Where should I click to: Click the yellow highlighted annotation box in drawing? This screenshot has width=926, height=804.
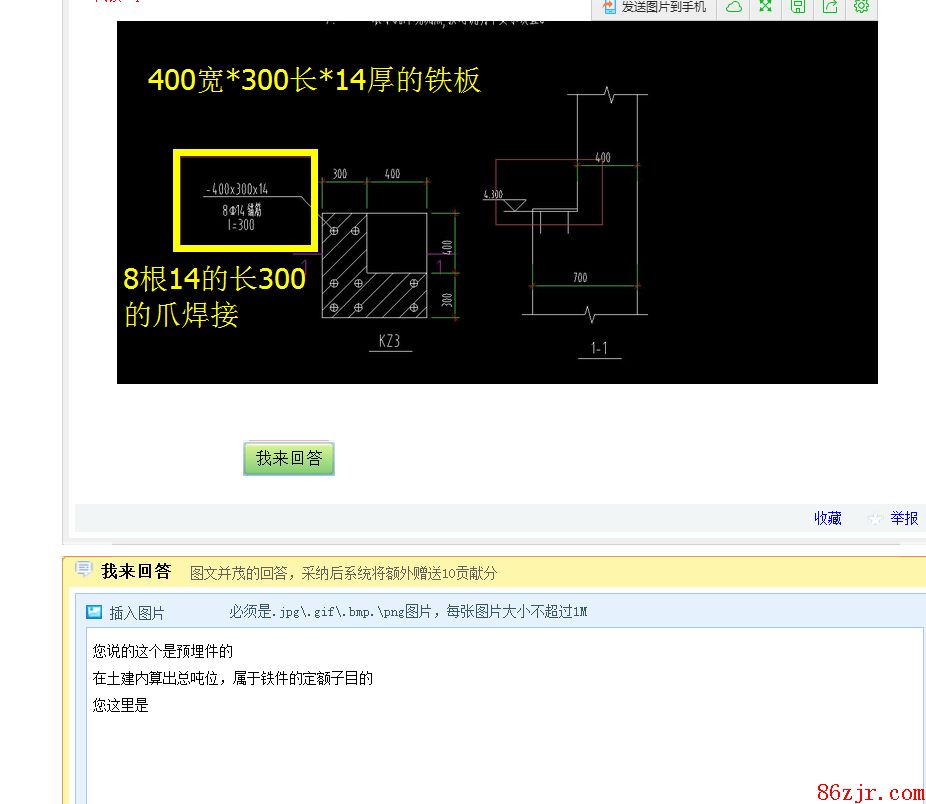point(245,200)
